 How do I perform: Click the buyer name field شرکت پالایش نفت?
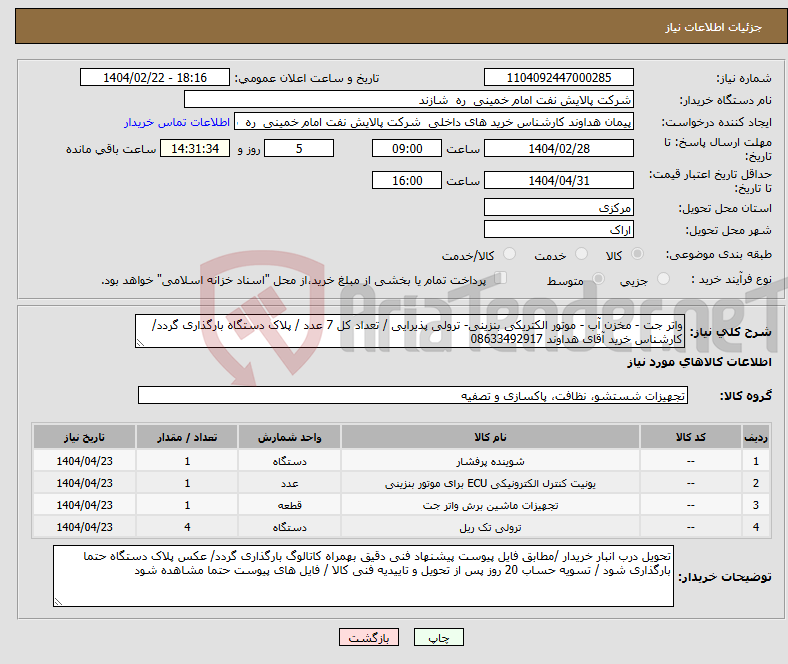pyautogui.click(x=409, y=100)
